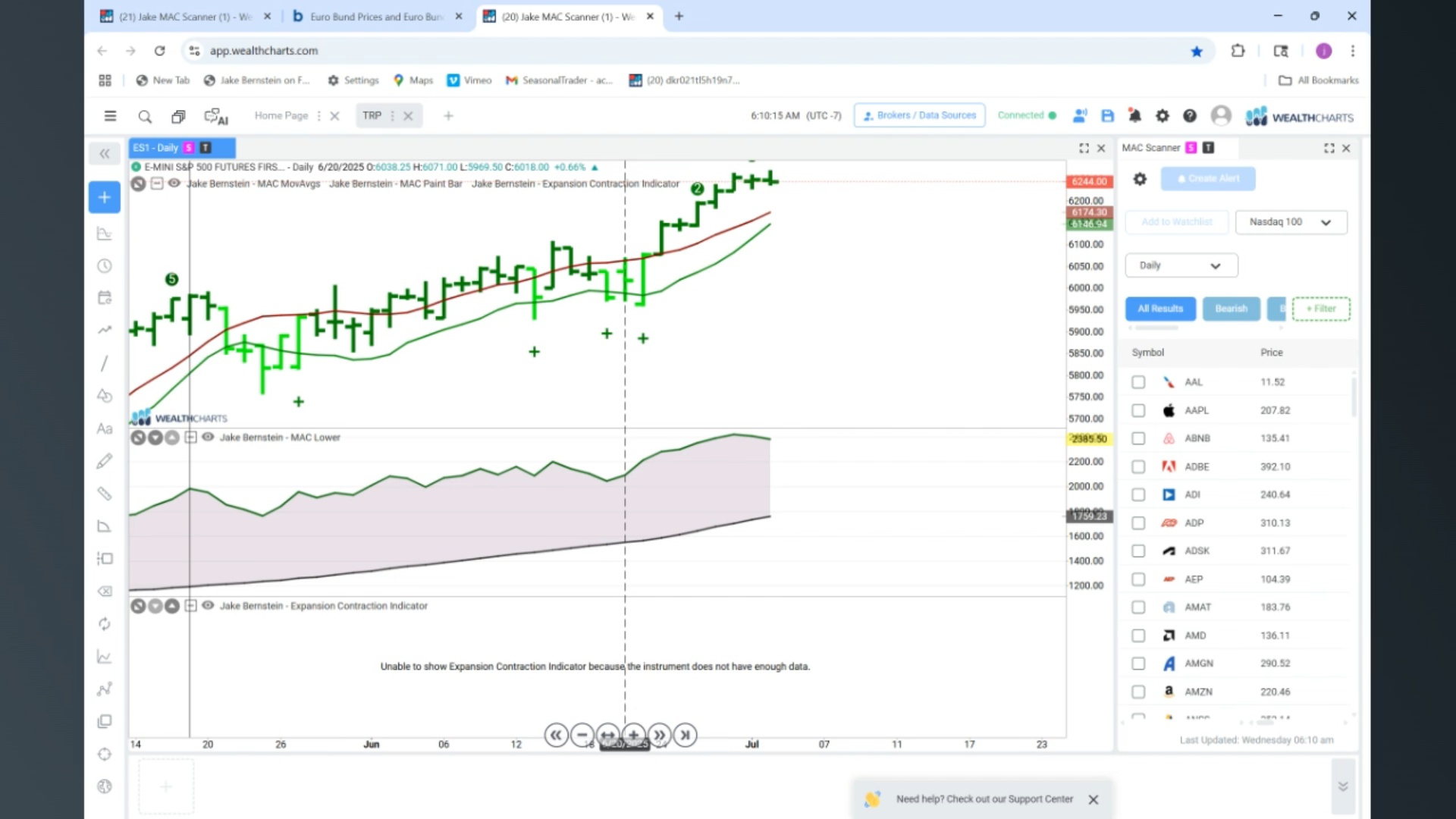Screen dimensions: 1456x819
Task: Check the AAL row checkbox
Action: pyautogui.click(x=1138, y=382)
